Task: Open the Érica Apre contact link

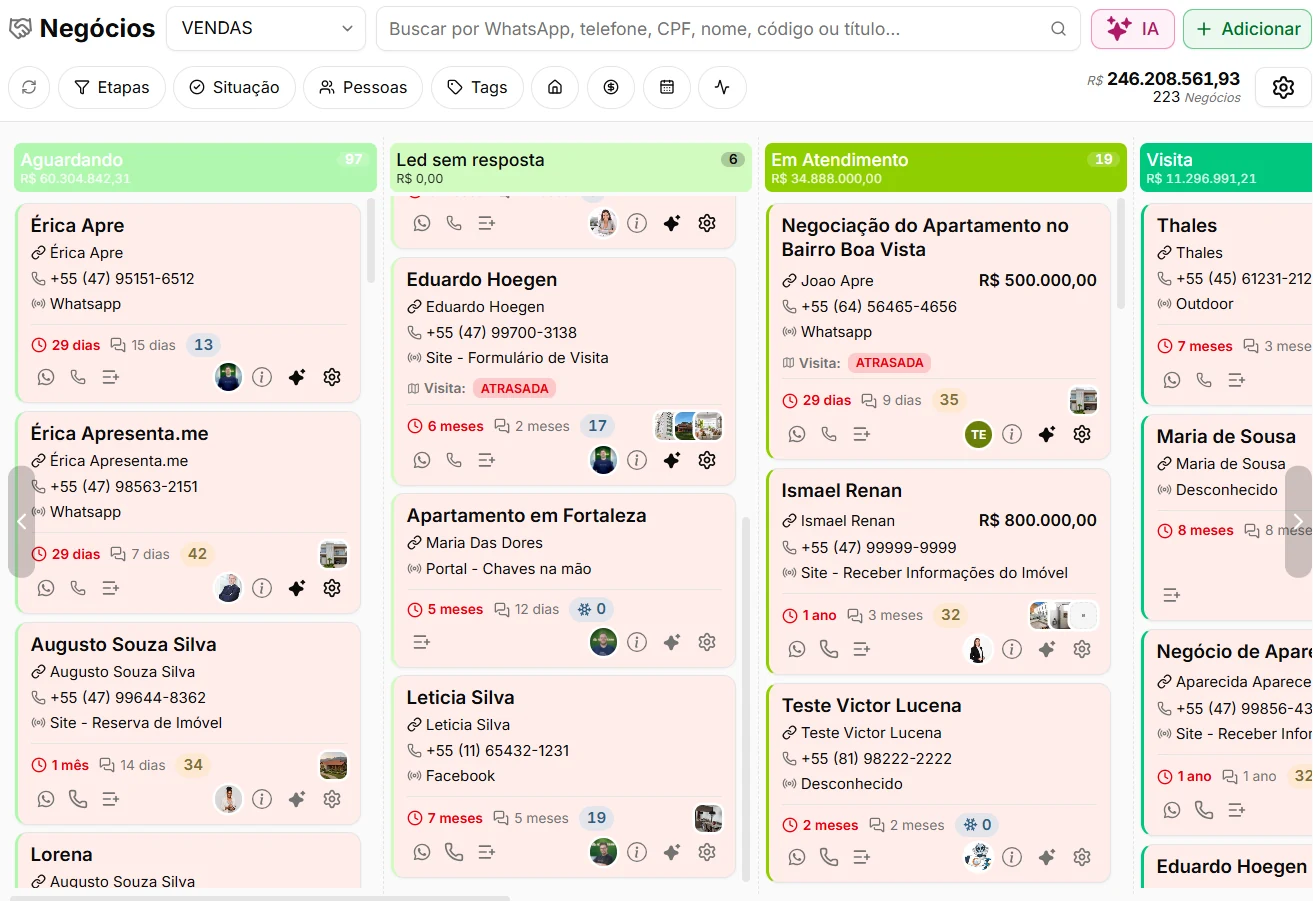Action: tap(77, 253)
